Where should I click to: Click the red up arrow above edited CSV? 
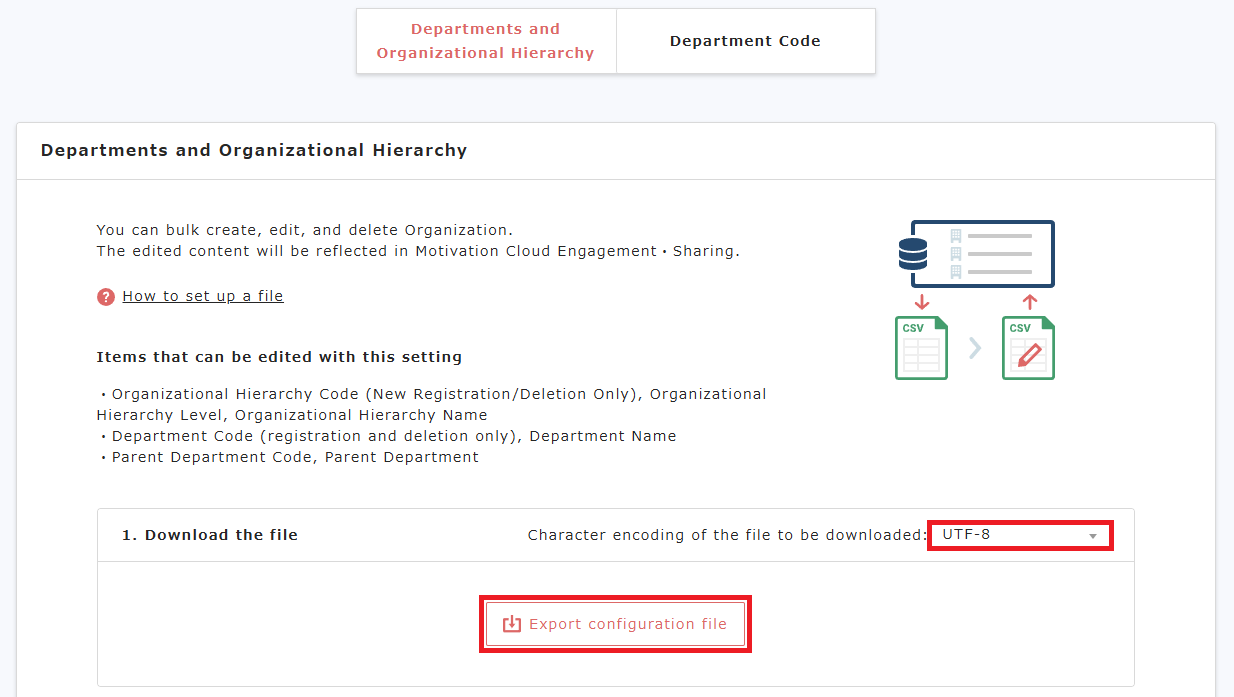(1030, 302)
